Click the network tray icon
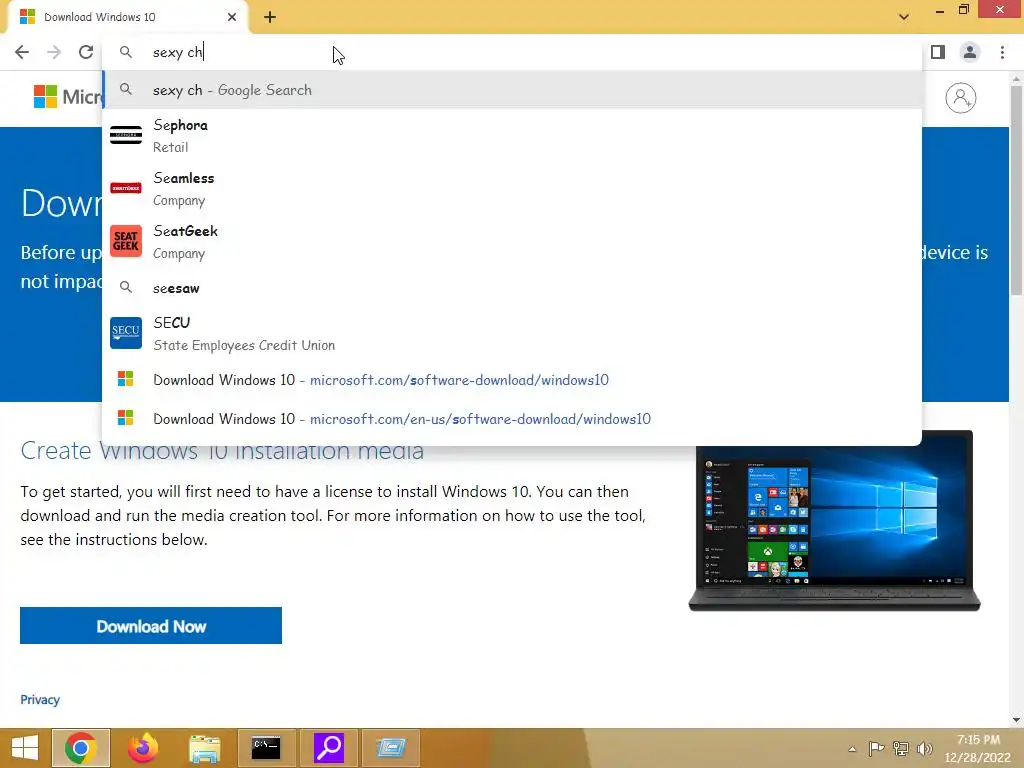The image size is (1024, 768). coord(901,748)
